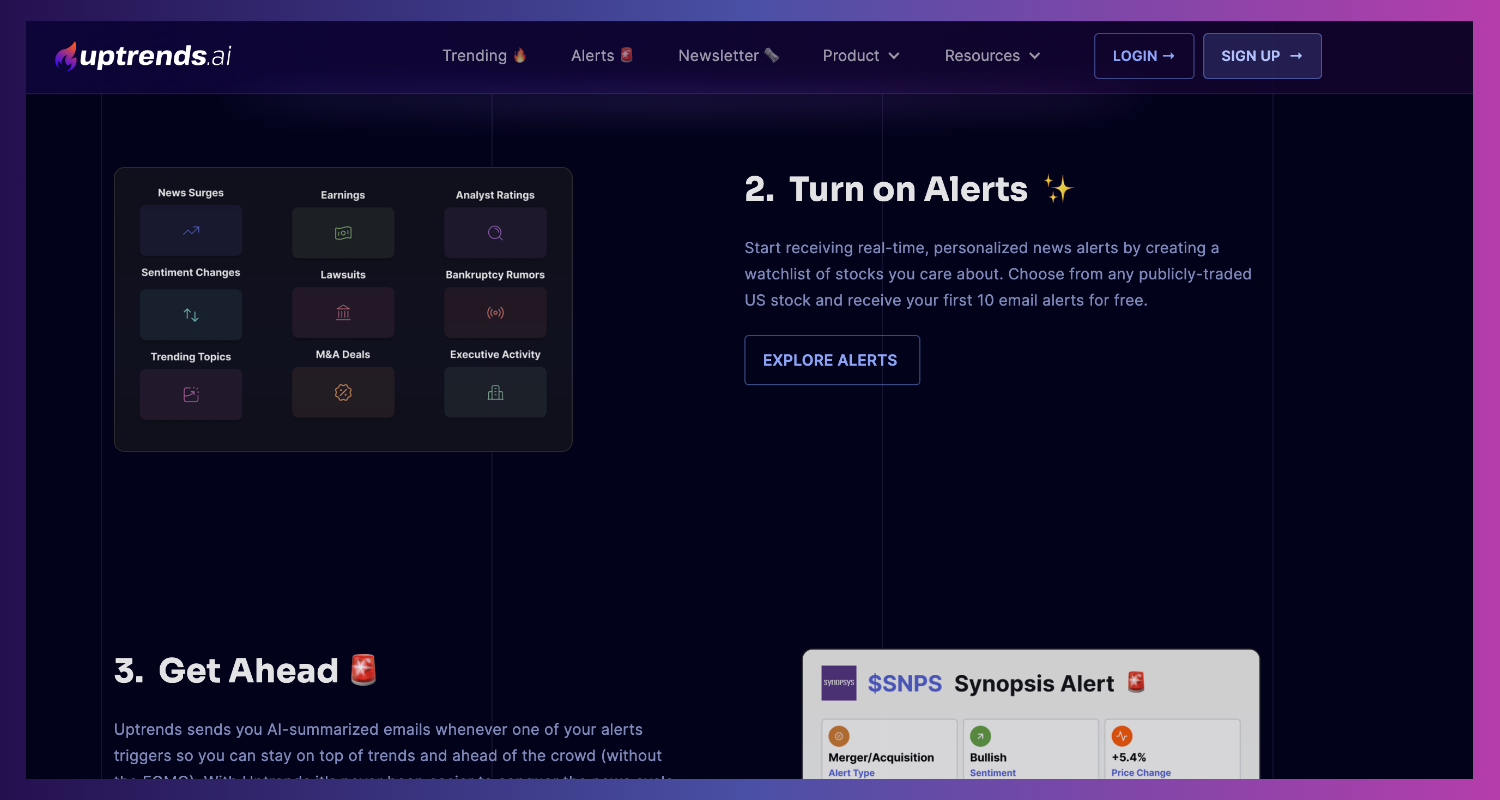The image size is (1500, 800).
Task: Click the M&A Deals icon
Action: 343,392
